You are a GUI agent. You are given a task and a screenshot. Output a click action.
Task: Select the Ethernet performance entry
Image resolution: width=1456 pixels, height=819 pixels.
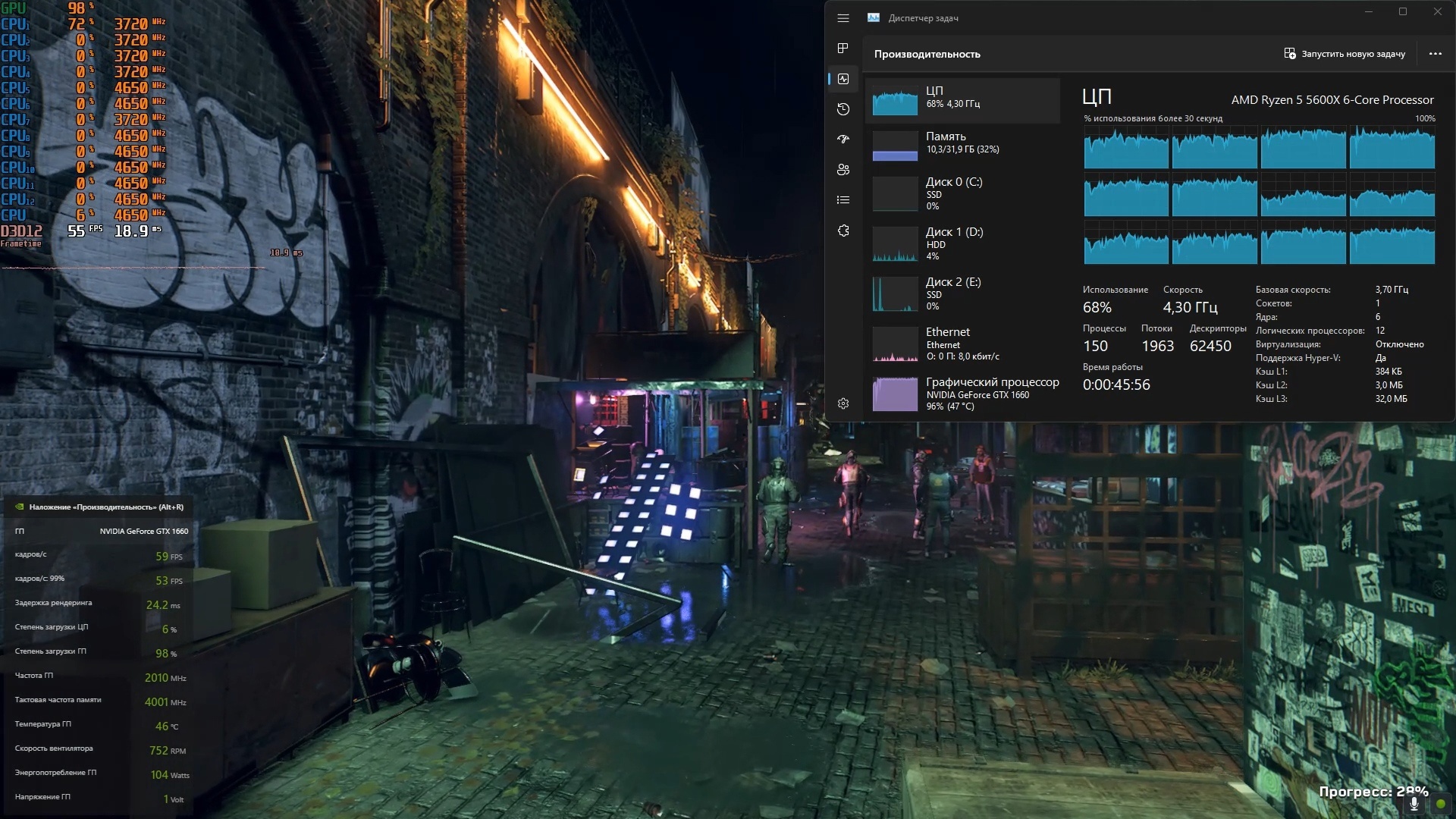[962, 344]
